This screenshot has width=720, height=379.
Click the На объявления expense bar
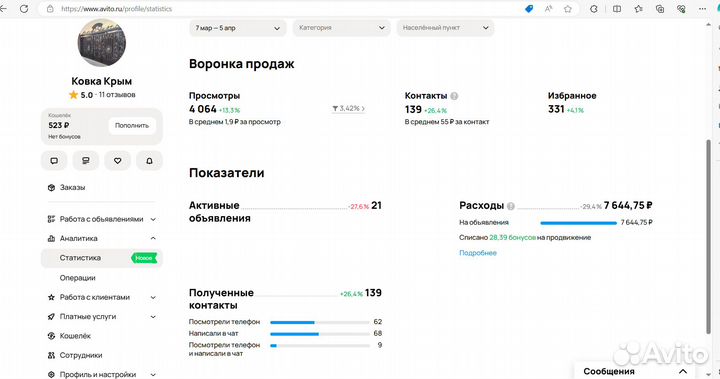(x=579, y=223)
